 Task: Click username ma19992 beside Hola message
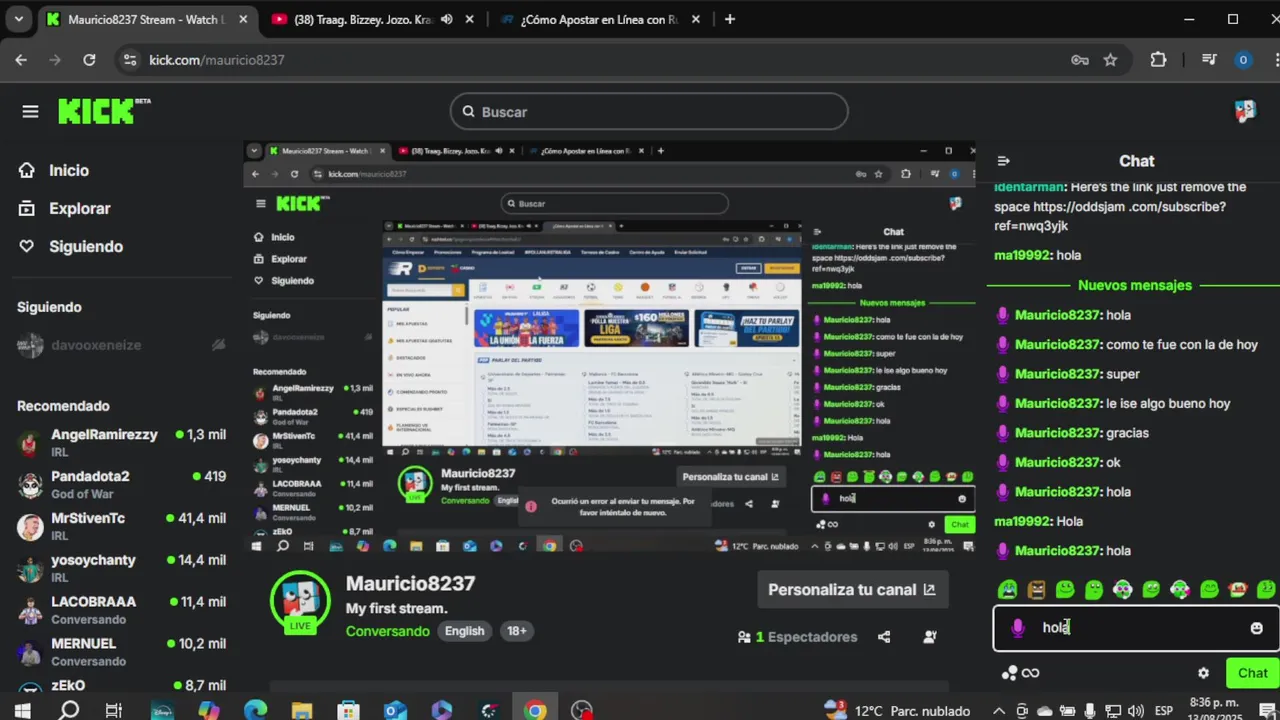[1023, 521]
